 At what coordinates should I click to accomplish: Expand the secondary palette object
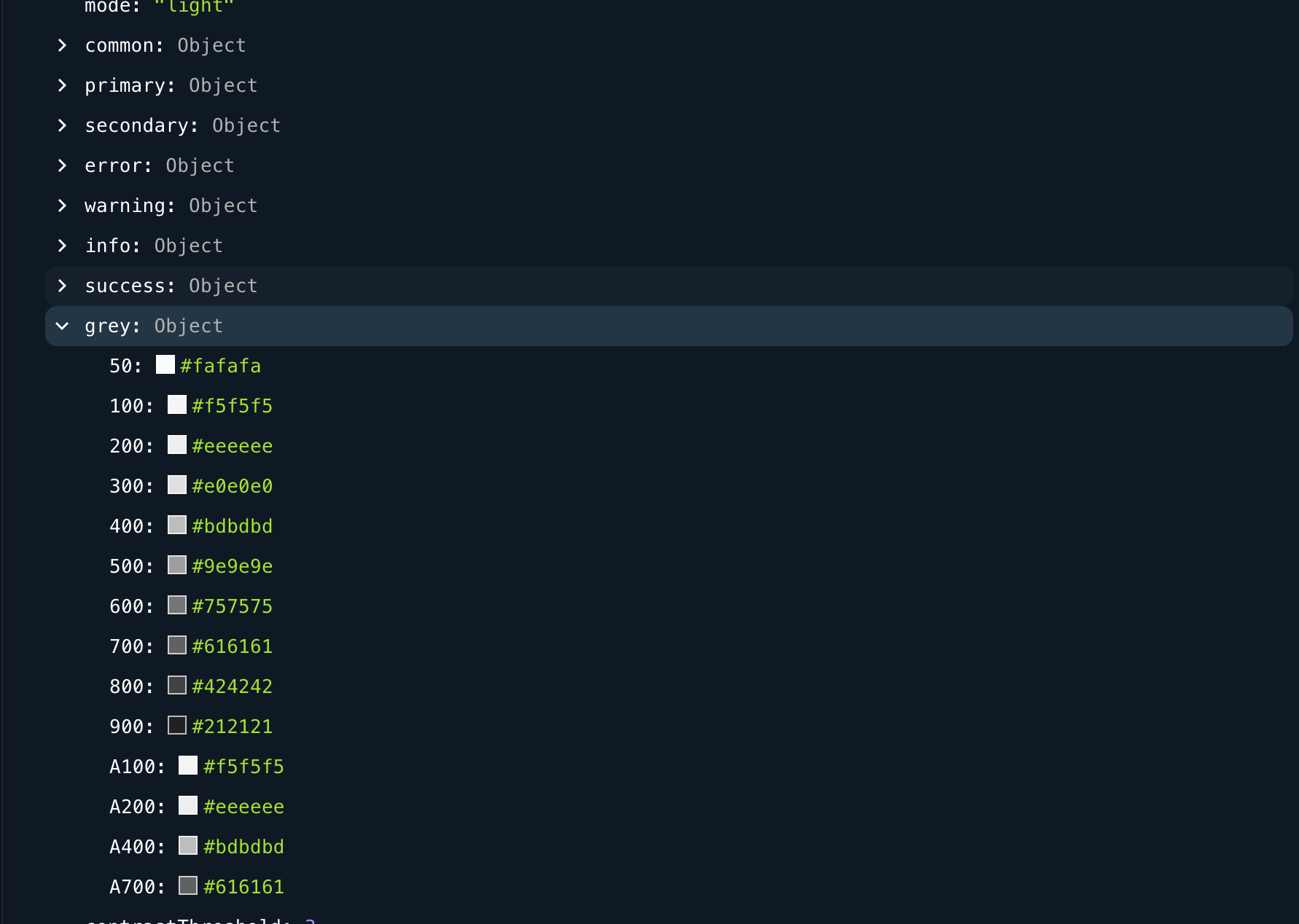tap(62, 125)
